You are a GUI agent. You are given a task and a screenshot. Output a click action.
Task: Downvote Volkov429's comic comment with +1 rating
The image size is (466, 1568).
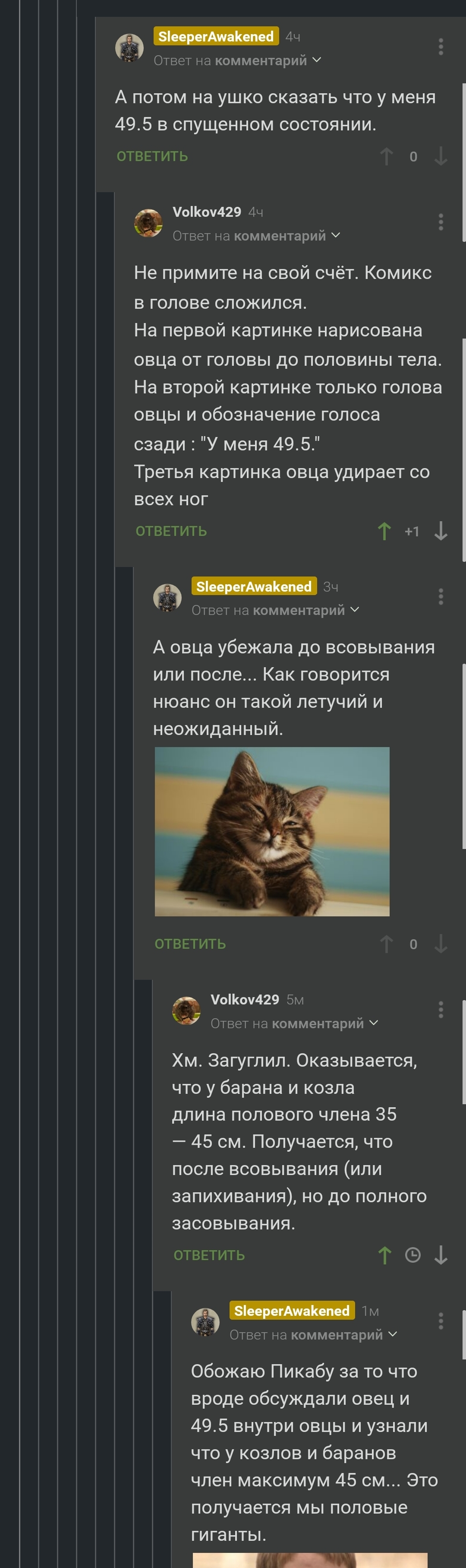[441, 532]
